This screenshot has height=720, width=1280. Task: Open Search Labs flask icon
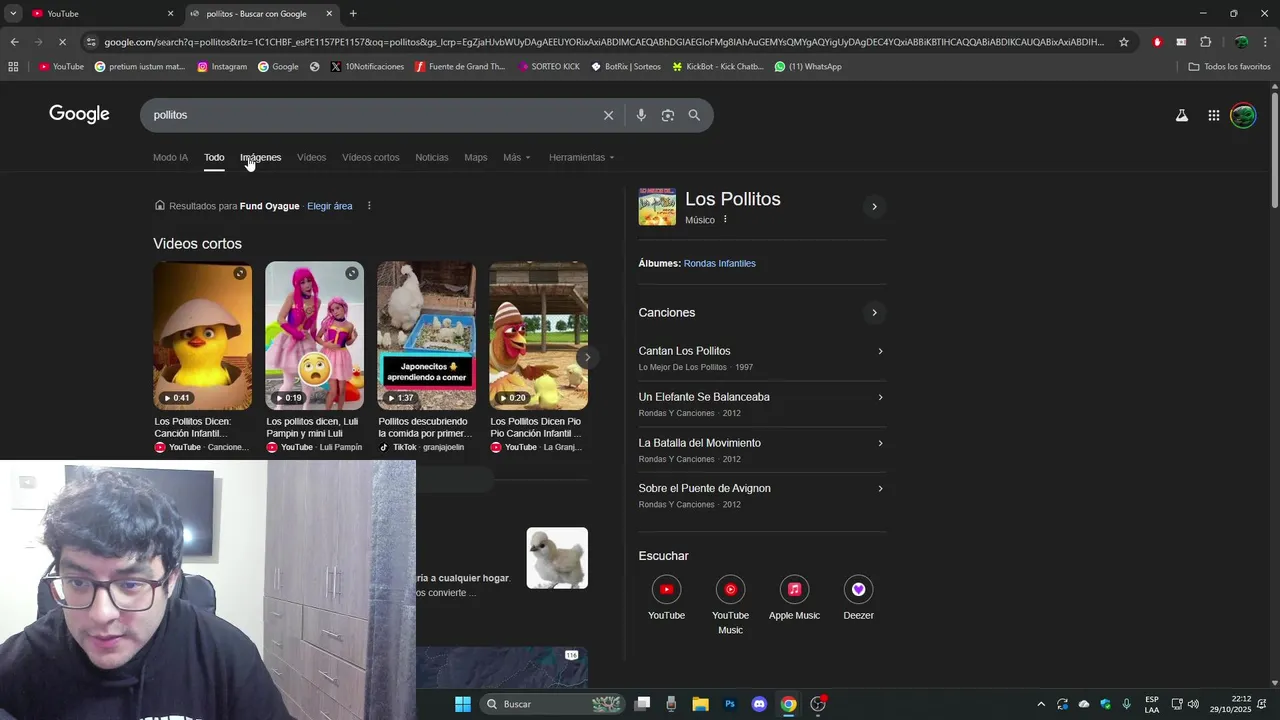pyautogui.click(x=1182, y=115)
